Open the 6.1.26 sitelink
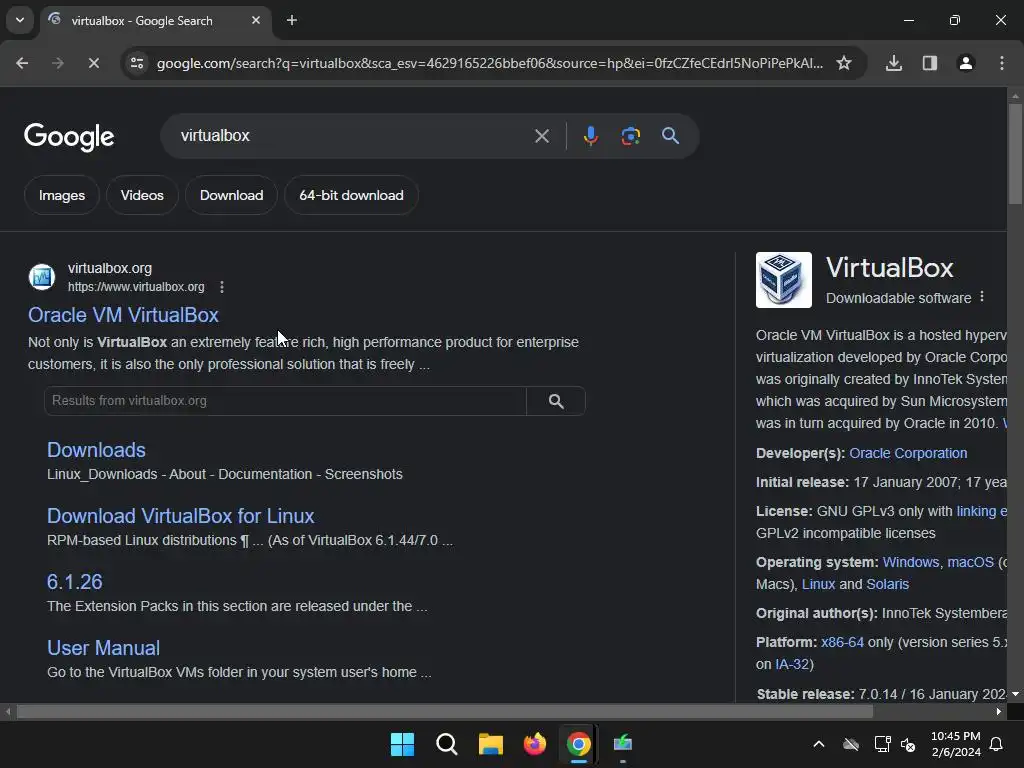This screenshot has width=1024, height=768. click(x=75, y=582)
